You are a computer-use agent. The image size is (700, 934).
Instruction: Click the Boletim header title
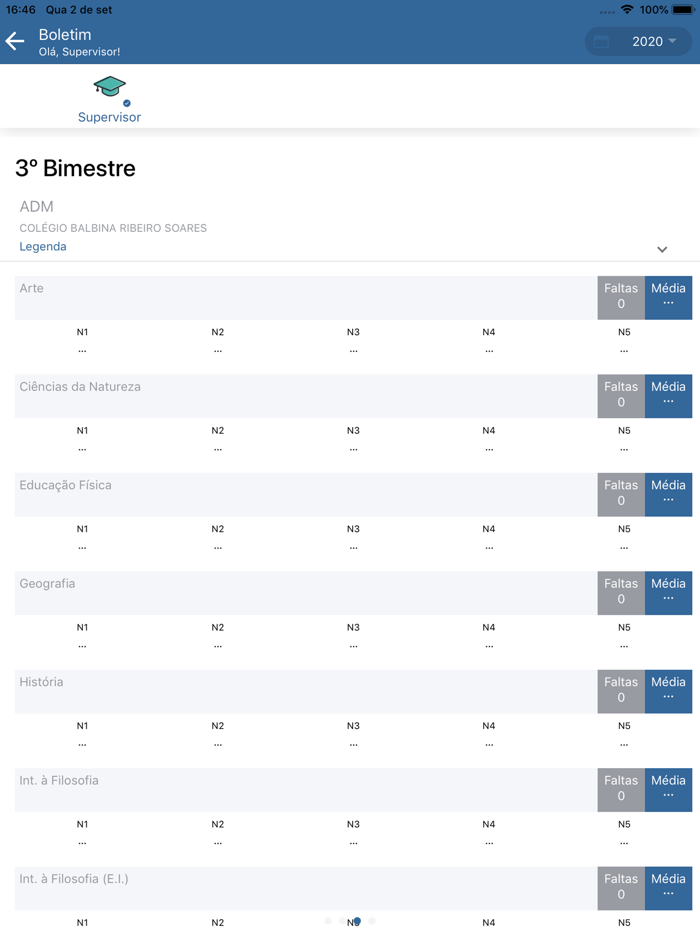coord(65,34)
